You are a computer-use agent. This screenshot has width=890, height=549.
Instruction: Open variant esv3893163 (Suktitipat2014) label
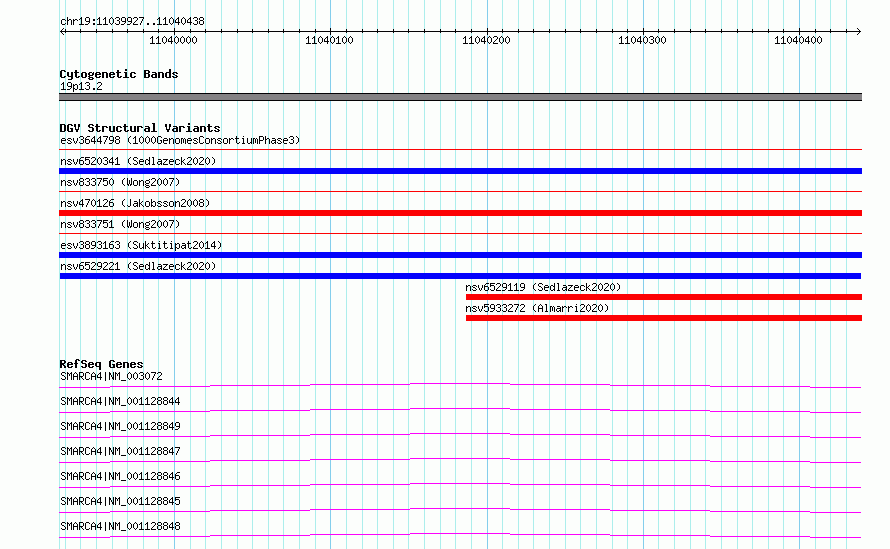pyautogui.click(x=141, y=245)
